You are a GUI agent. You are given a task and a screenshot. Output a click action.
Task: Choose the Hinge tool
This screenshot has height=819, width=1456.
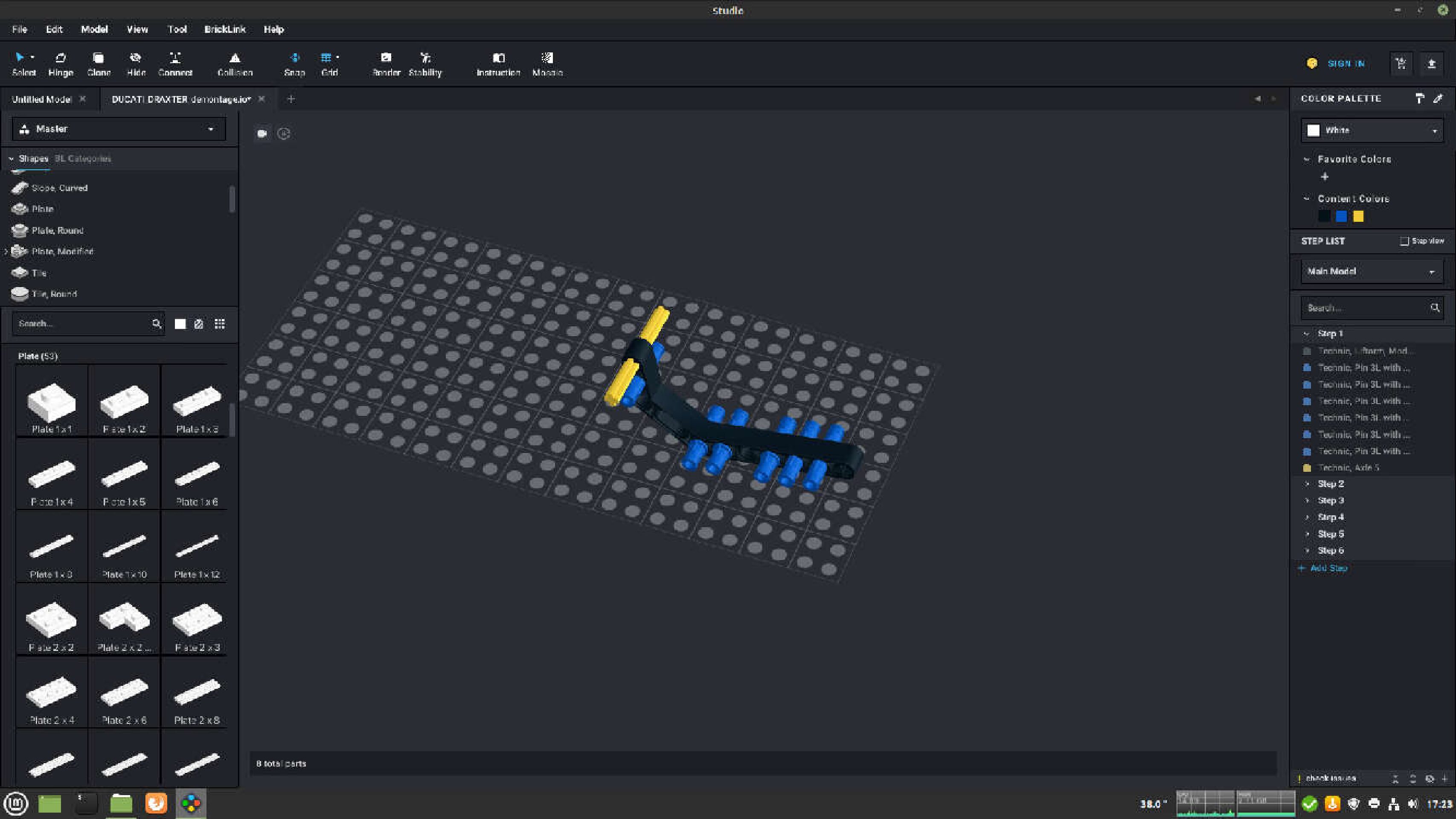coord(61,63)
